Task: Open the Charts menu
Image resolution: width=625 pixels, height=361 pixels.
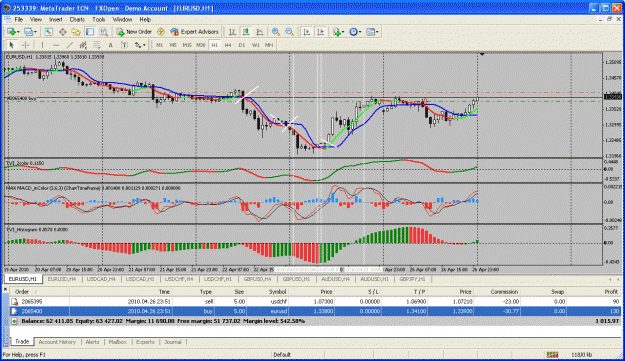Action: click(x=77, y=20)
